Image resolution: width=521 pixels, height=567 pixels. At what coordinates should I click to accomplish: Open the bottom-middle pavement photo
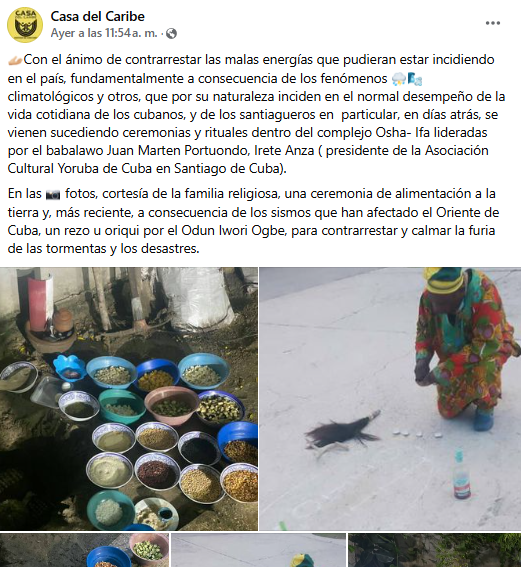coord(259,550)
